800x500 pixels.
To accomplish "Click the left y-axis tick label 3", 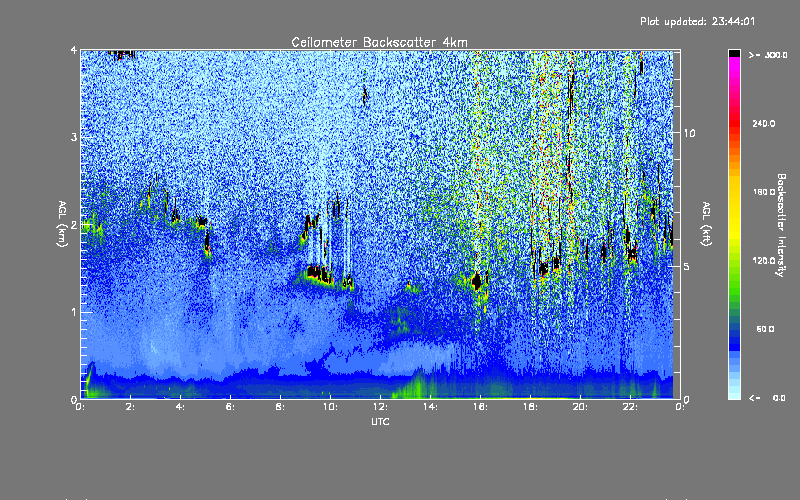I will (x=74, y=137).
